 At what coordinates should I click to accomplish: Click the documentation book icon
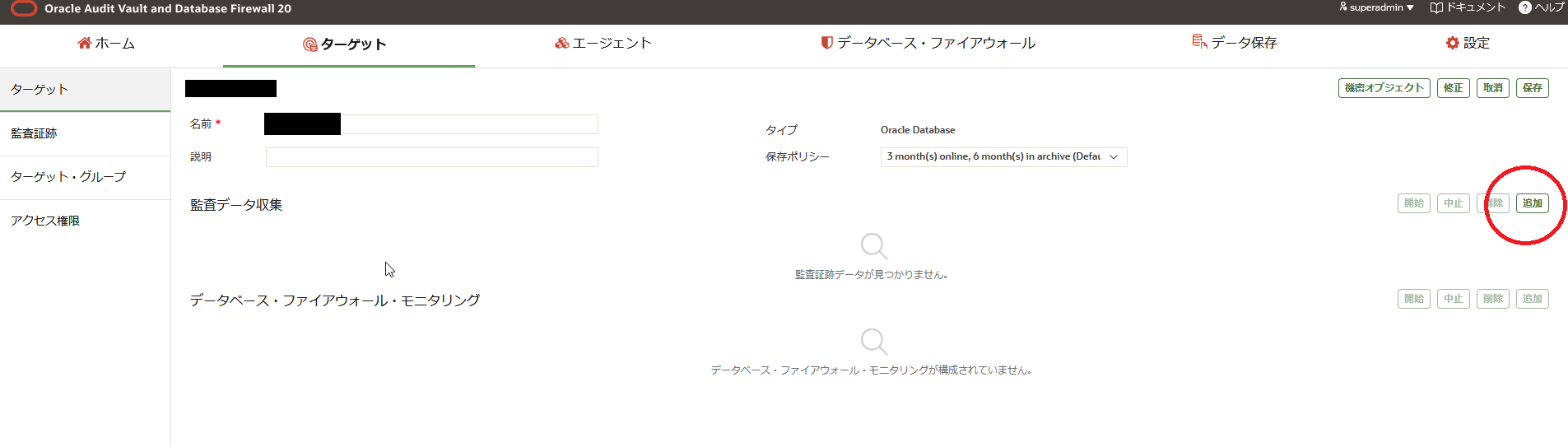1437,7
